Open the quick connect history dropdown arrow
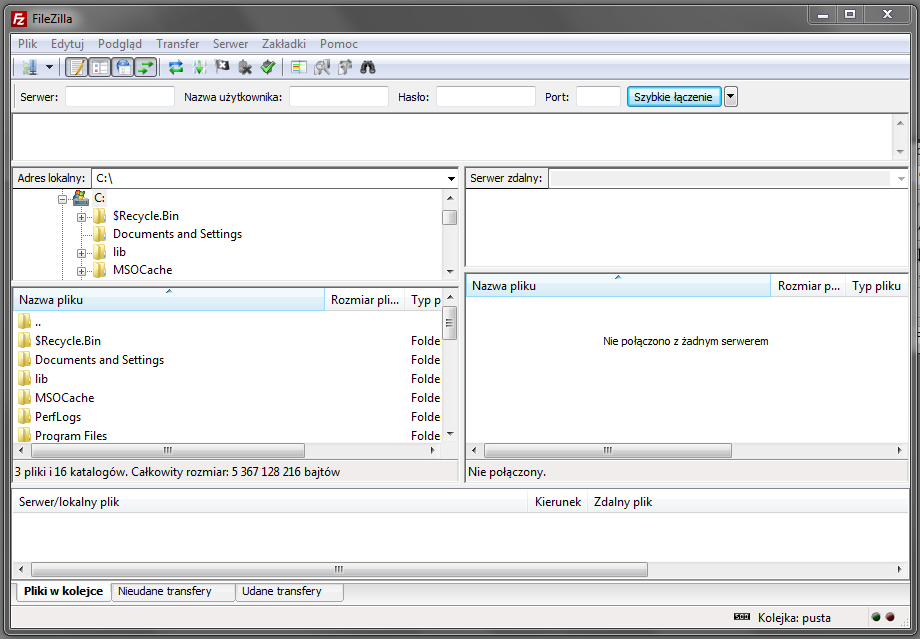This screenshot has height=639, width=920. (x=730, y=97)
